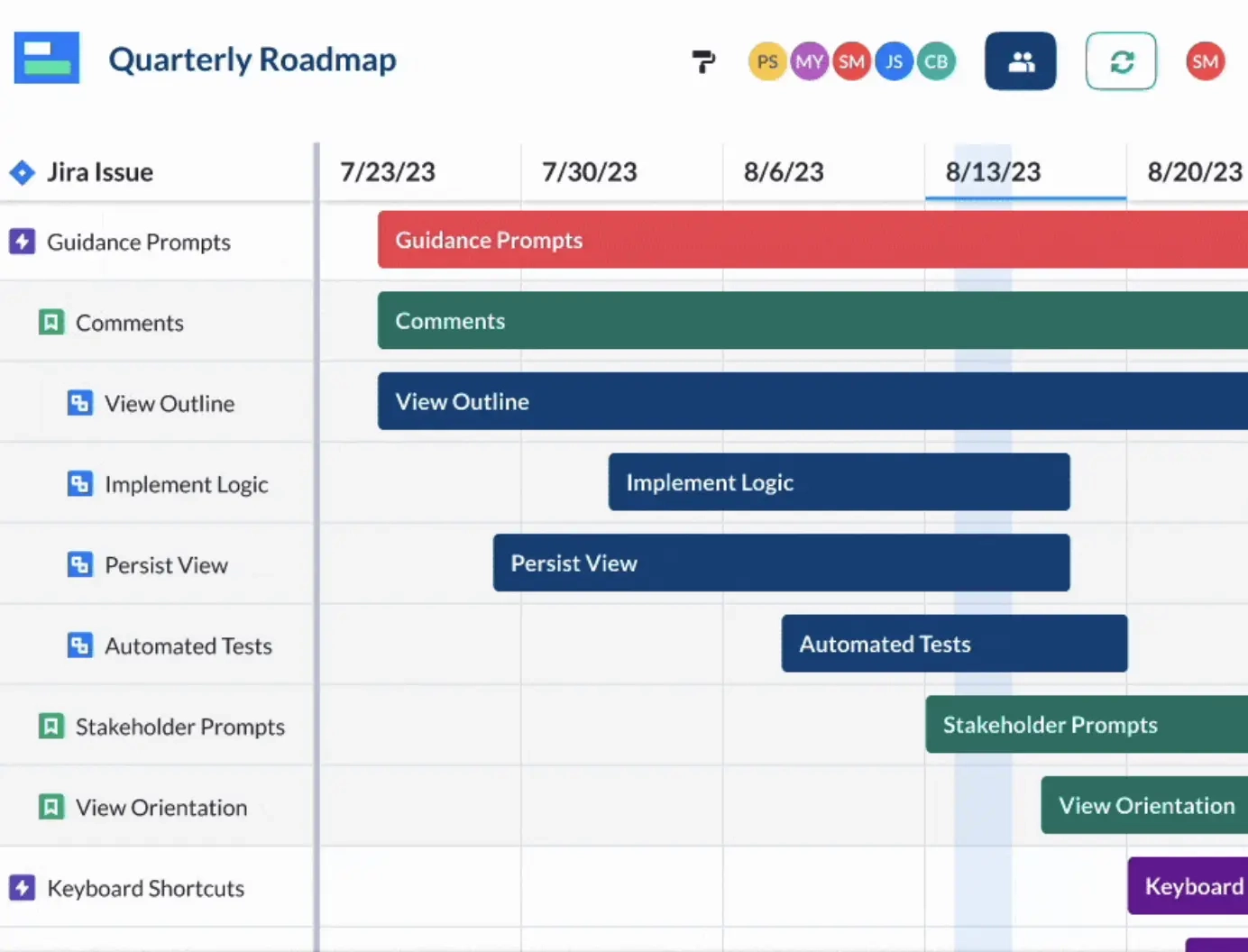
Task: Click the highlighted 8/13/23 column header
Action: pos(993,171)
